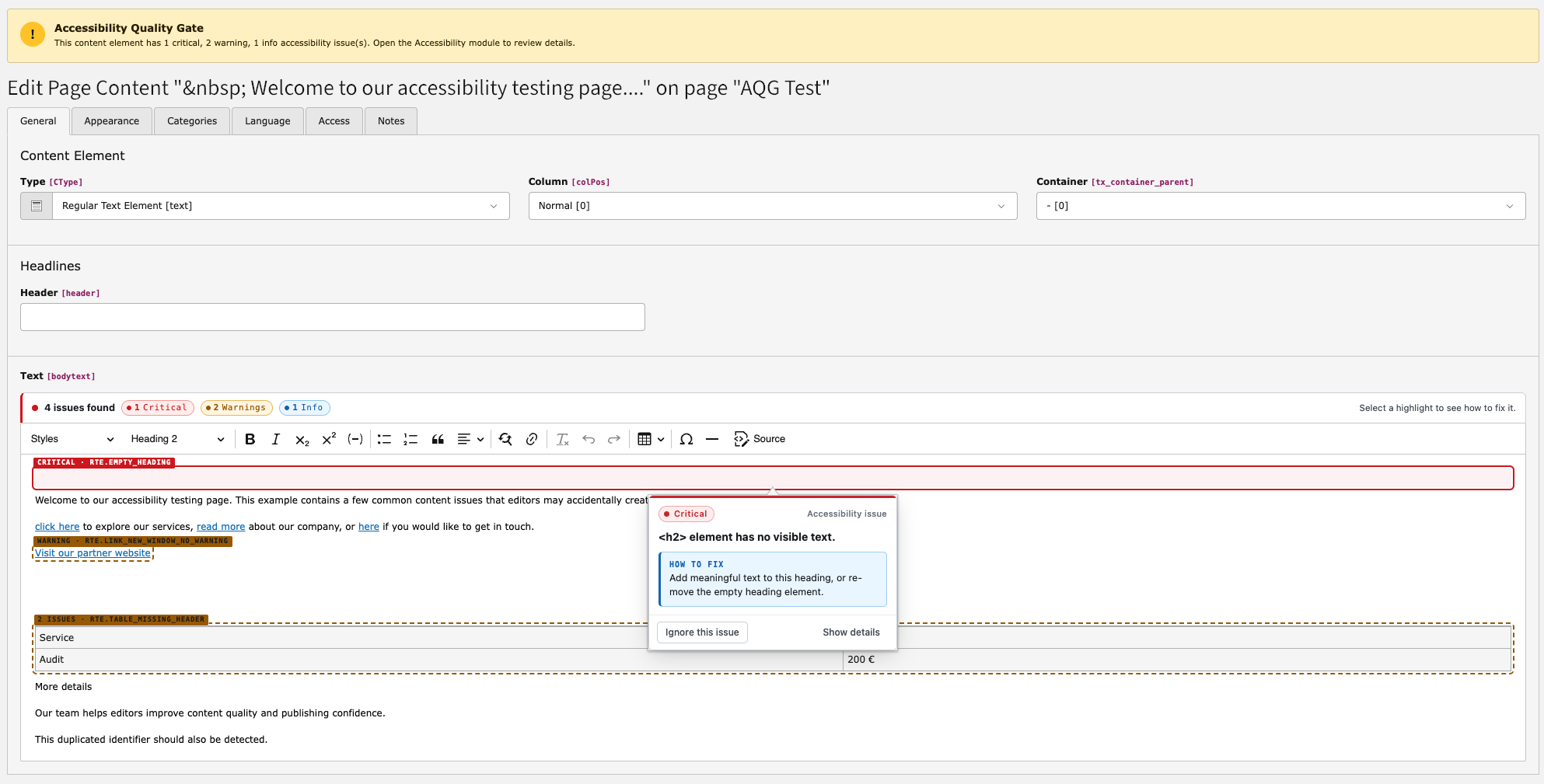Select the WARNING RTE.LINK_NEW_WINDOW_NO_WARNING label
This screenshot has height=784, width=1544.
(x=133, y=541)
